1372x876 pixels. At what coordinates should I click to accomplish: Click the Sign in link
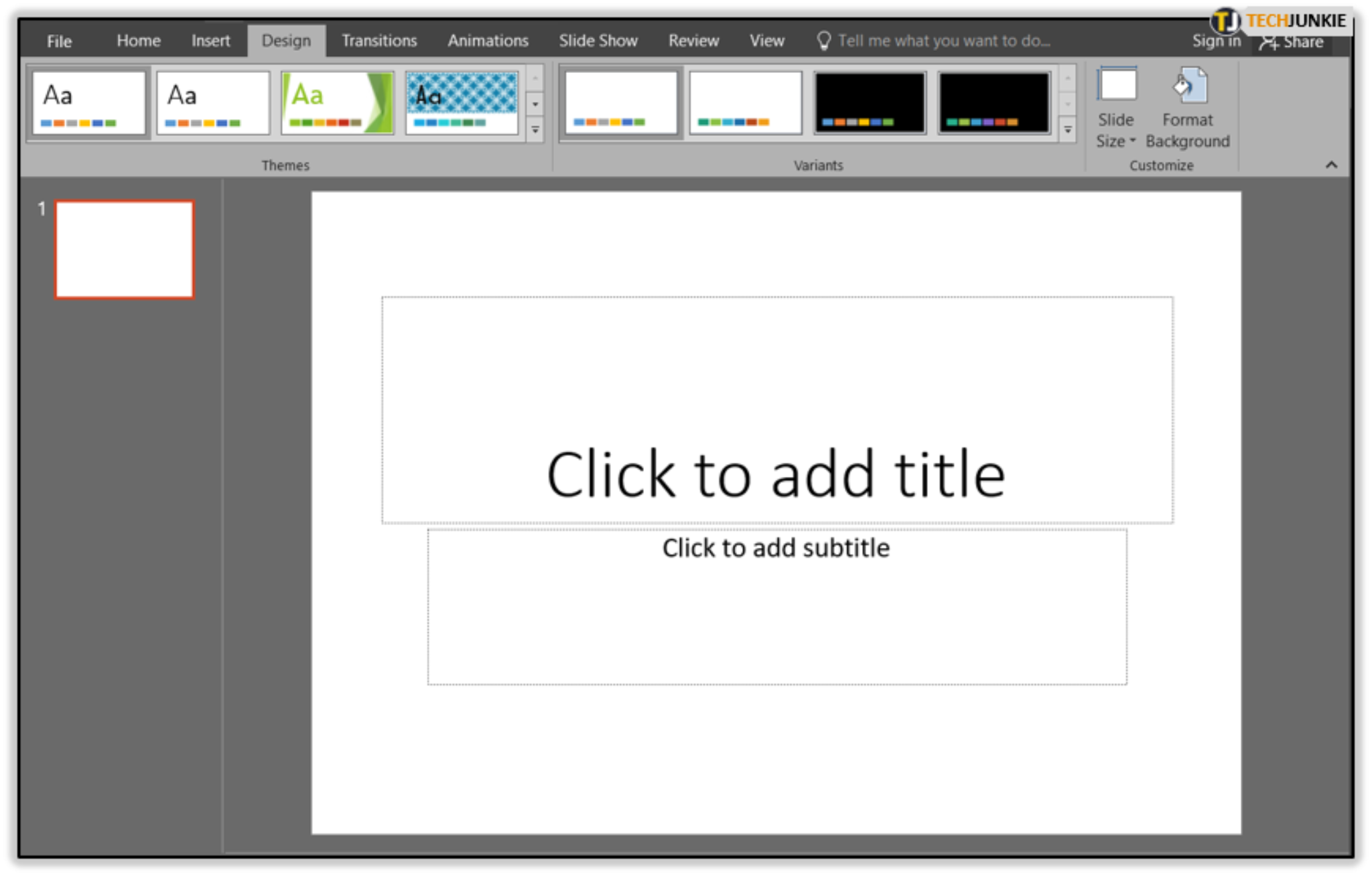pos(1216,40)
